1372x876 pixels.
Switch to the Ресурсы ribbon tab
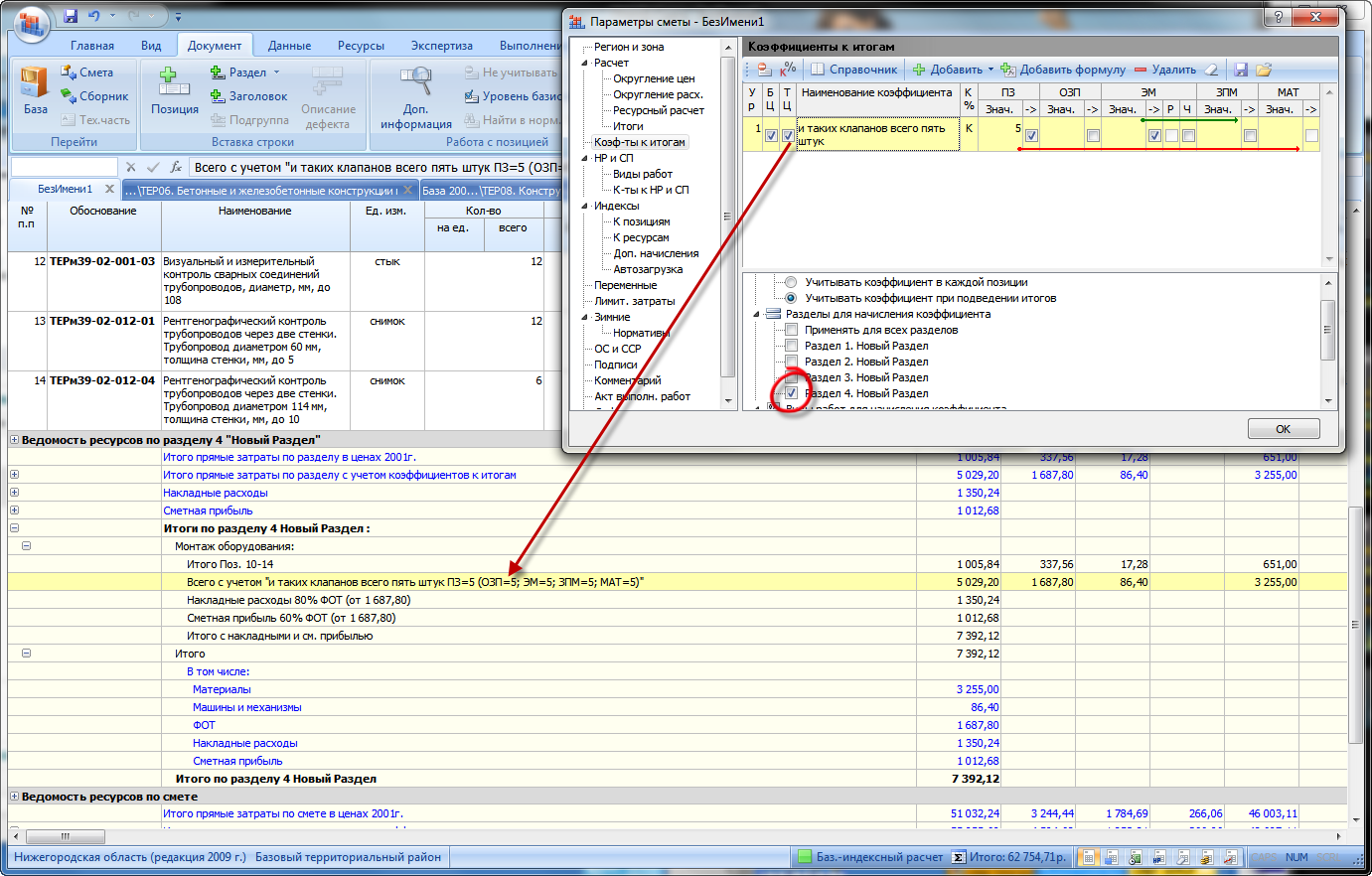point(361,46)
